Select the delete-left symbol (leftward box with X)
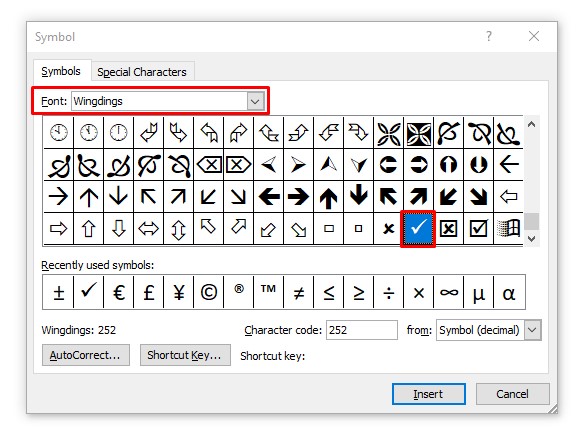The width and height of the screenshot is (577, 436). pyautogui.click(x=208, y=164)
